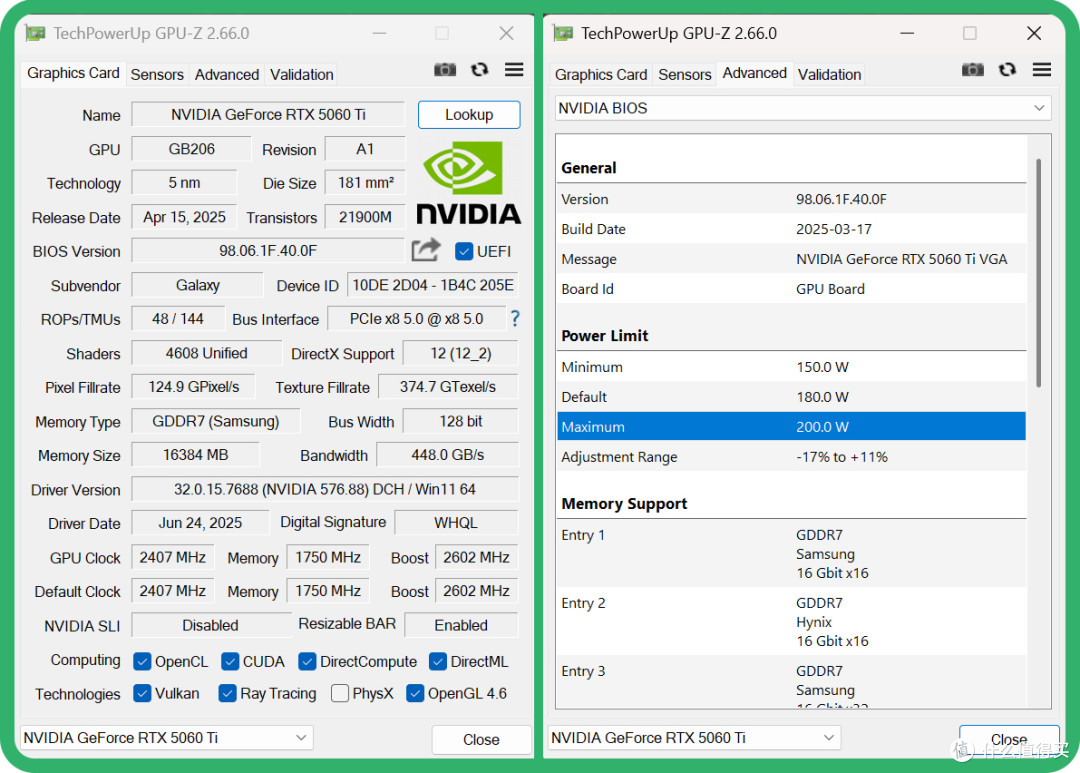1080x773 pixels.
Task: Open GPU selector dropdown in right window
Action: (x=694, y=738)
